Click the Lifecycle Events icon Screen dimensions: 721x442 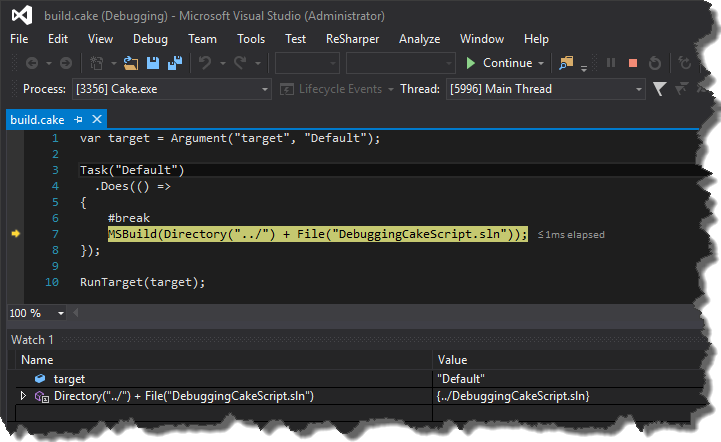286,89
